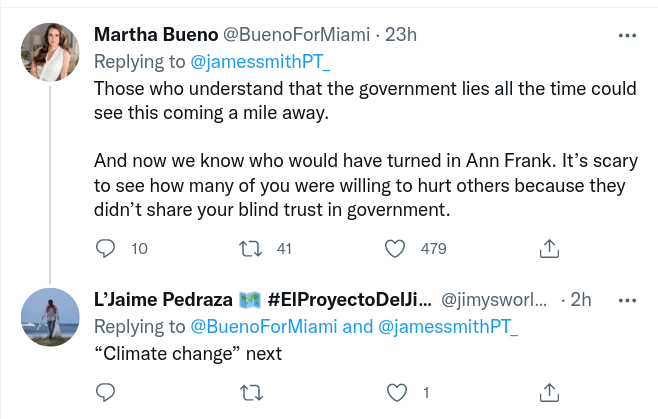This screenshot has width=658, height=419.
Task: Share L'Jaime Pedraza's tweet
Action: 548,392
